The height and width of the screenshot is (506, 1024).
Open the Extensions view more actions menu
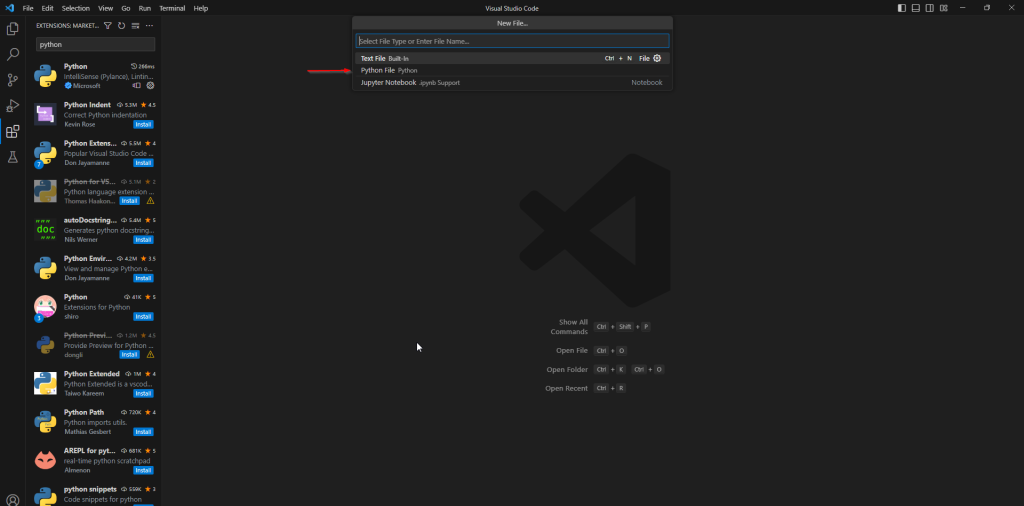pyautogui.click(x=149, y=25)
